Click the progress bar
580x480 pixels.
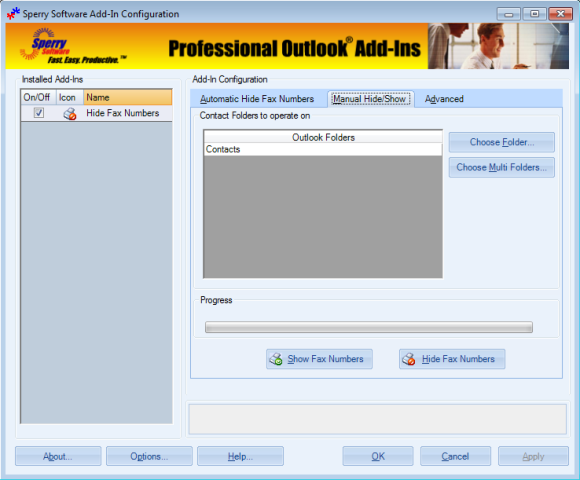(369, 327)
